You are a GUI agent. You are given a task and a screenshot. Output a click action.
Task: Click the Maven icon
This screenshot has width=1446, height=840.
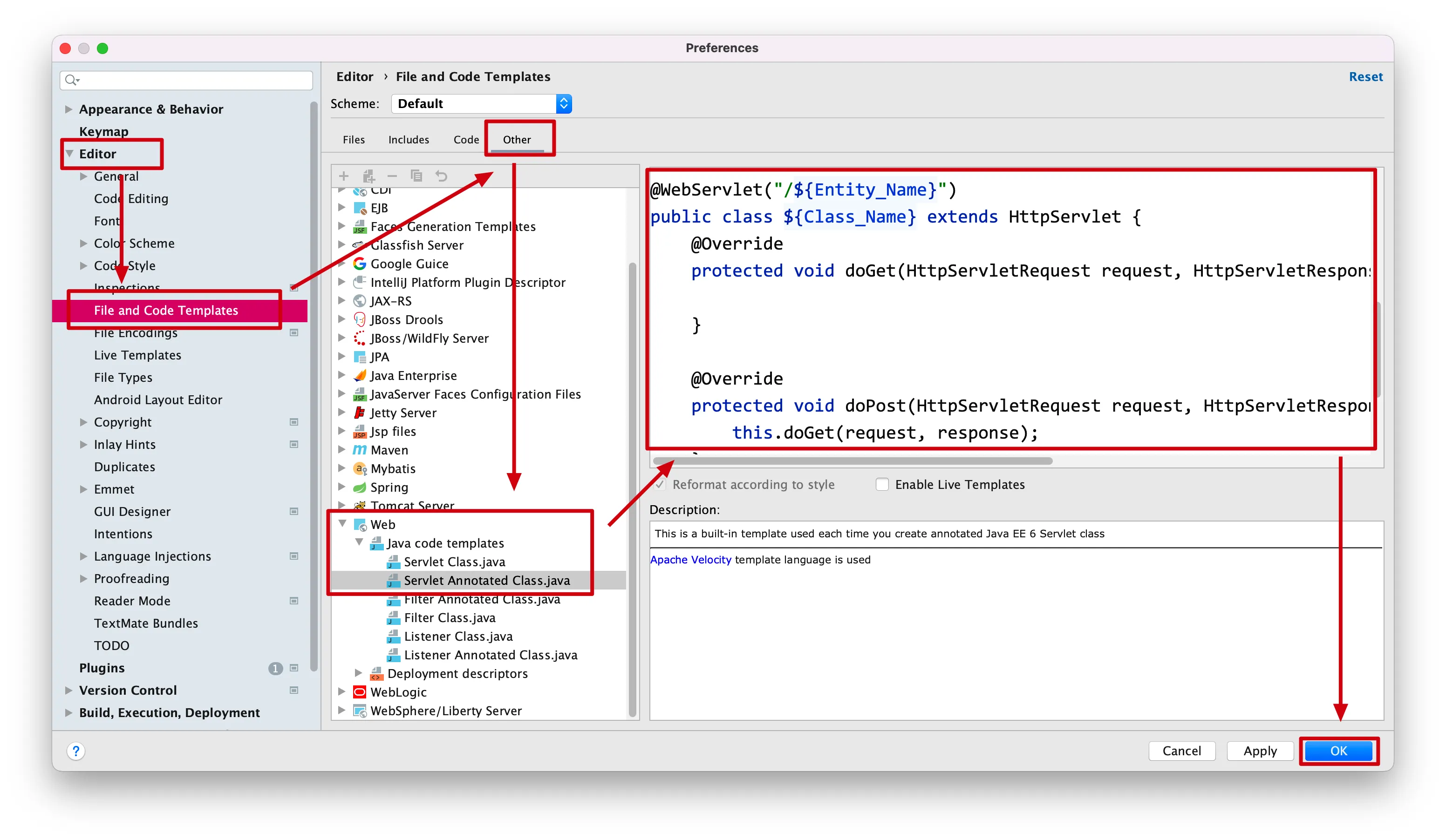coord(360,450)
